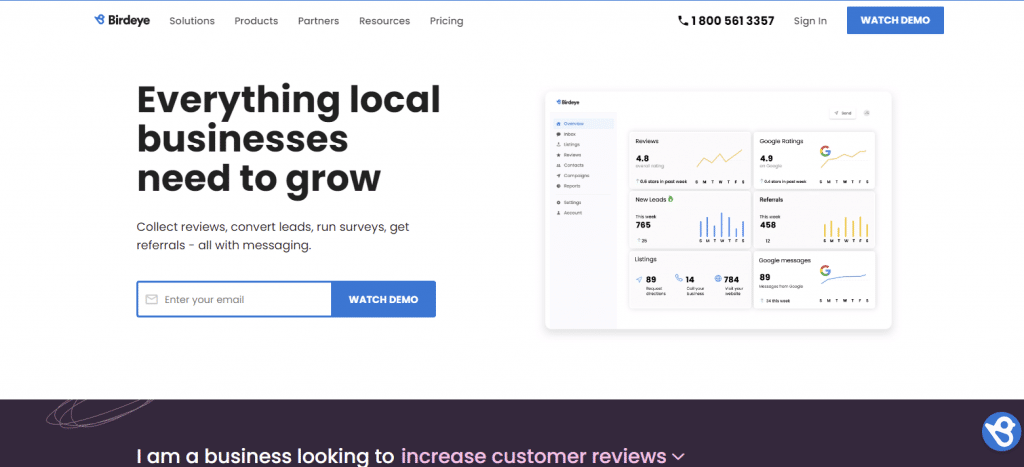The image size is (1024, 467).
Task: Click the Overview item in dashboard sidebar
Action: (571, 124)
